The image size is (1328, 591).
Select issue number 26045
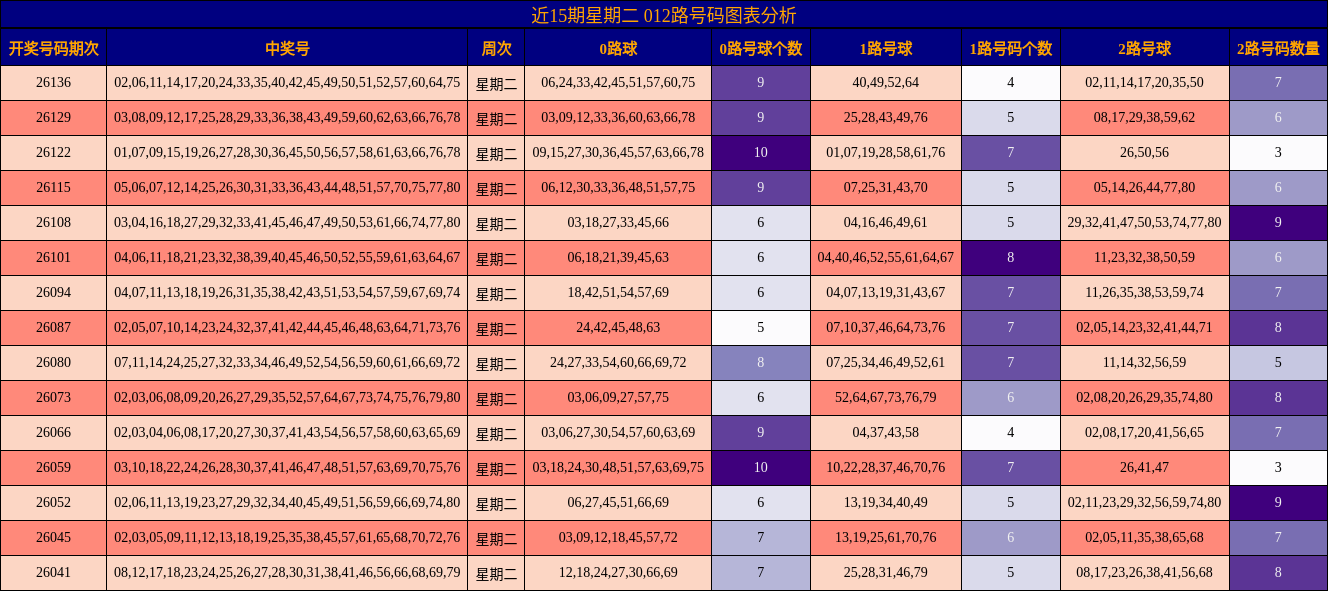[53, 538]
